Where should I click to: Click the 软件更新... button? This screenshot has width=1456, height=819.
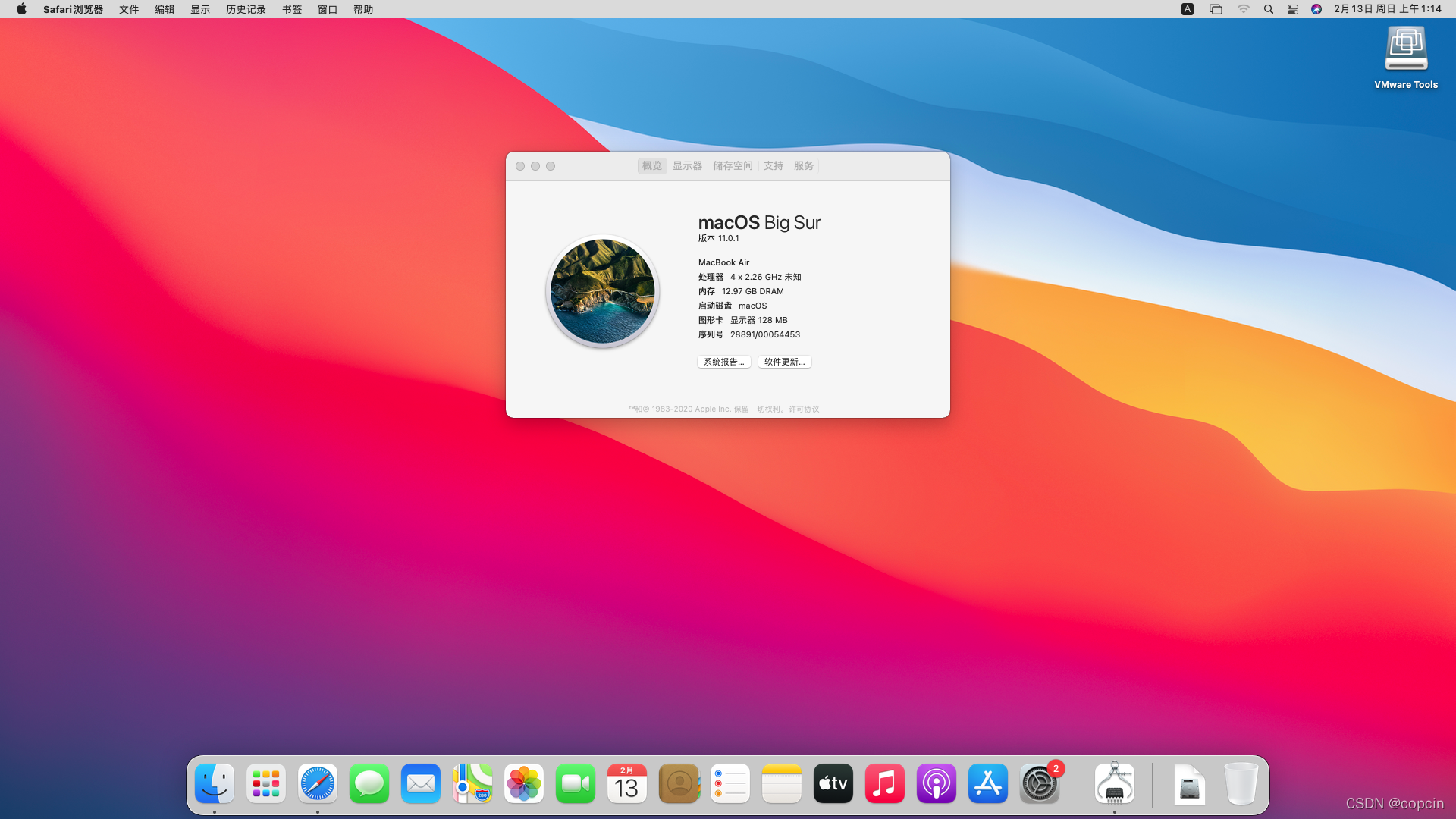[x=785, y=362]
